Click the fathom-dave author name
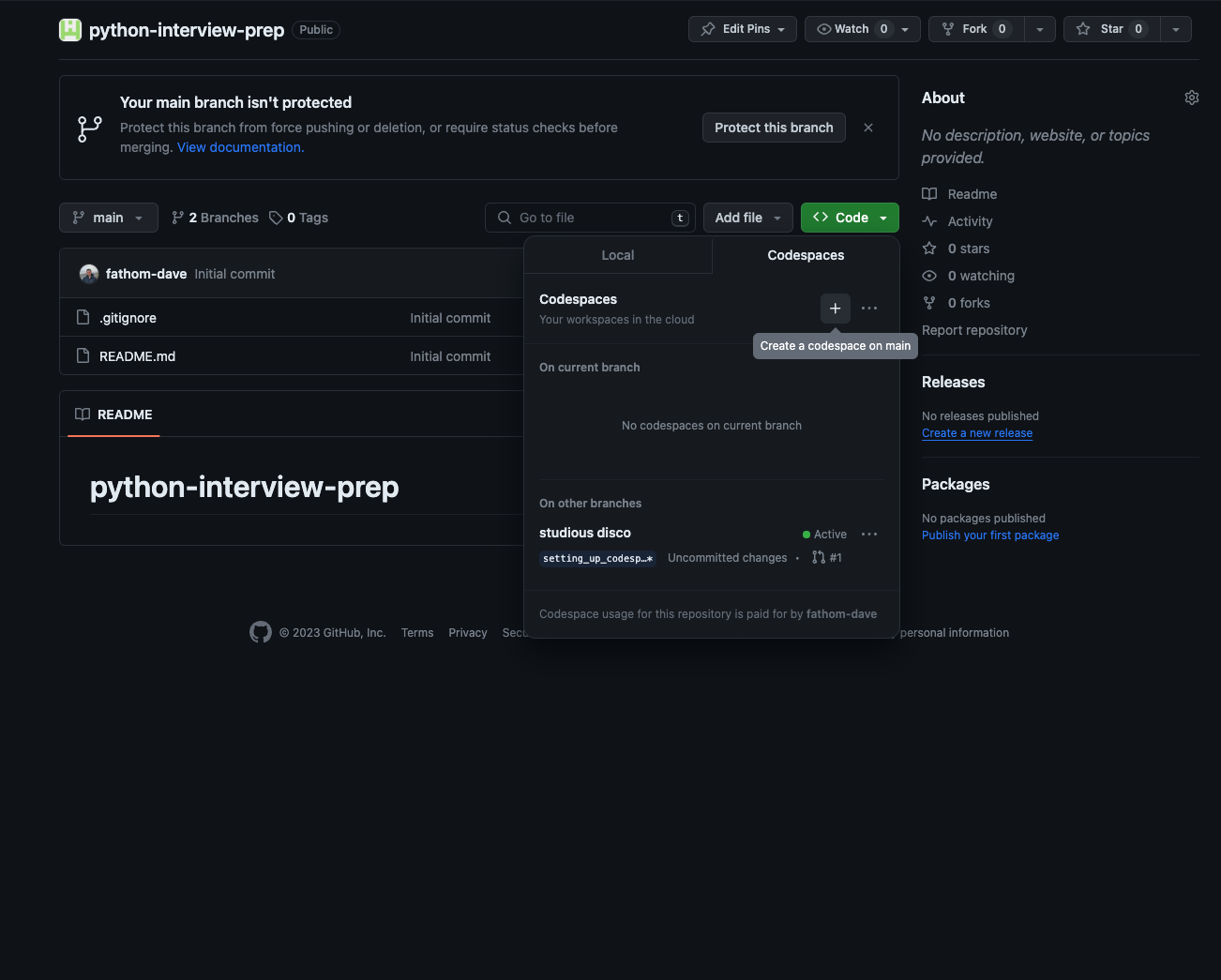Image resolution: width=1221 pixels, height=980 pixels. point(146,274)
